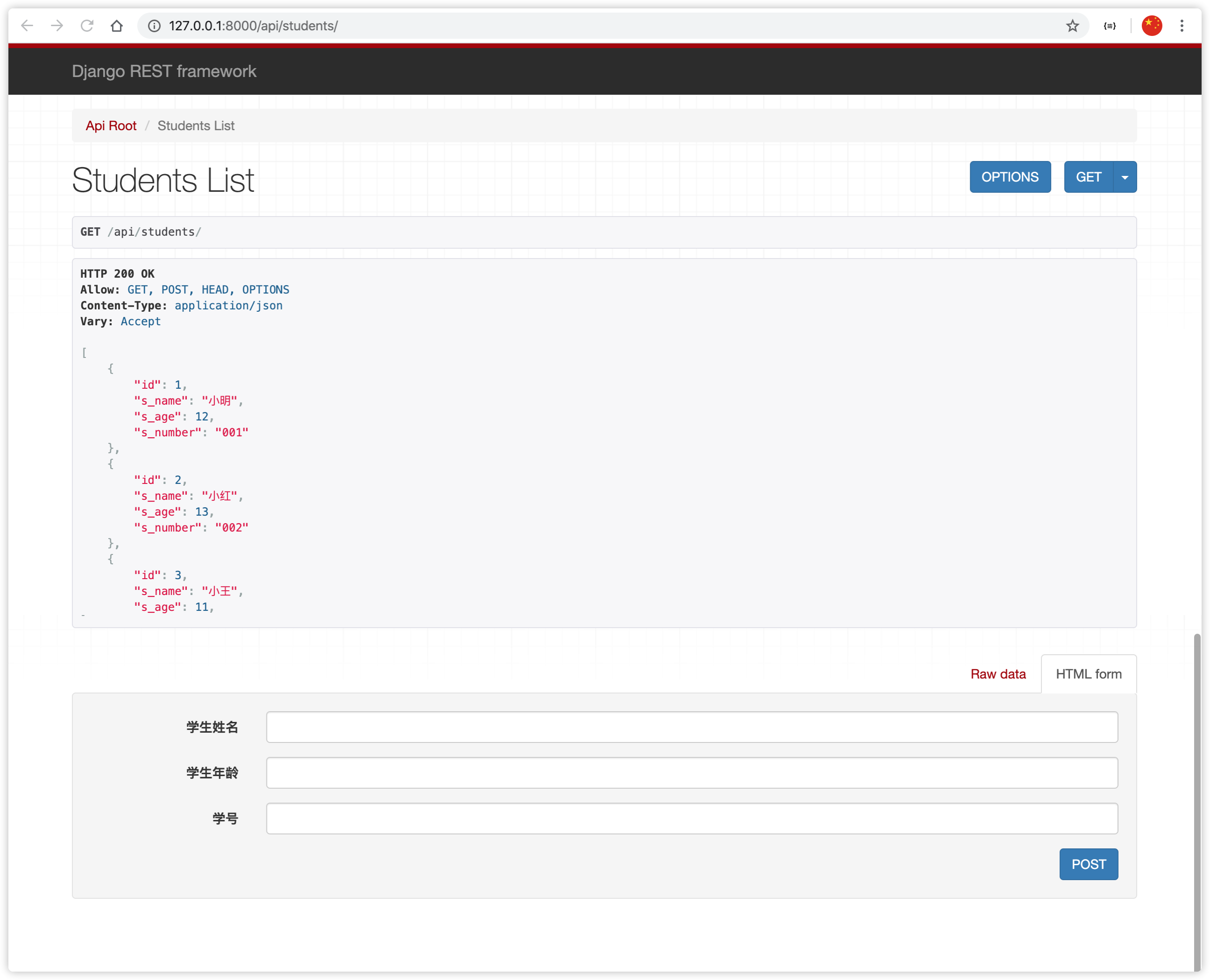
Task: Bookmark this page with the star icon
Action: [x=1072, y=26]
